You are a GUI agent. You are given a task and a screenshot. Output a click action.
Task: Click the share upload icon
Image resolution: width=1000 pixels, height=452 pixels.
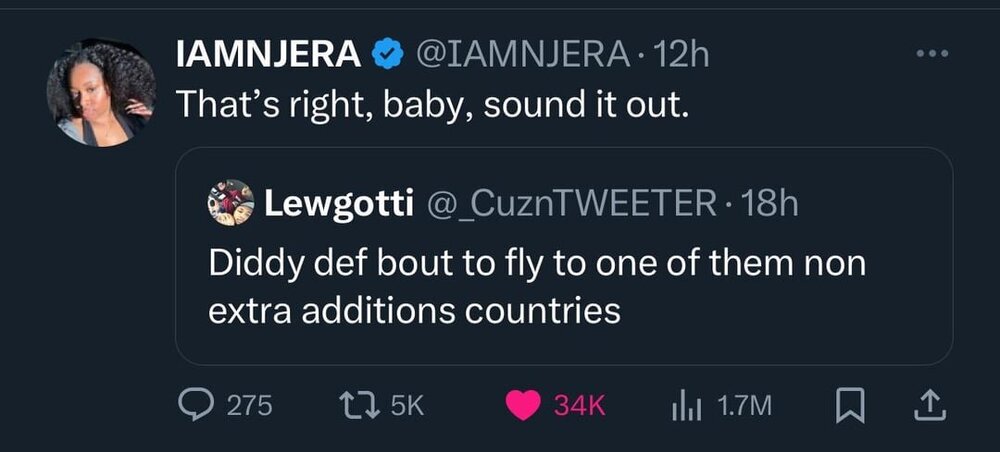point(929,404)
